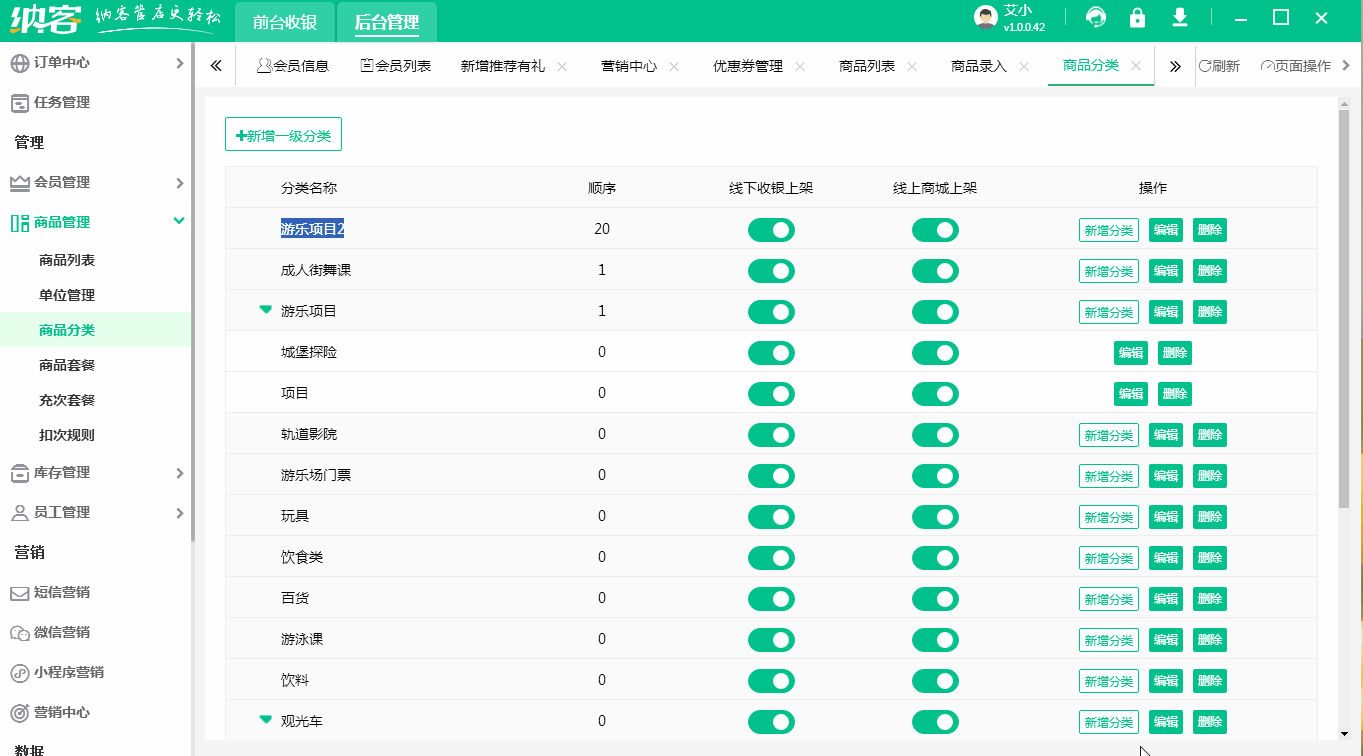1363x756 pixels.
Task: Collapse the 观光车 category row
Action: pyautogui.click(x=265, y=720)
